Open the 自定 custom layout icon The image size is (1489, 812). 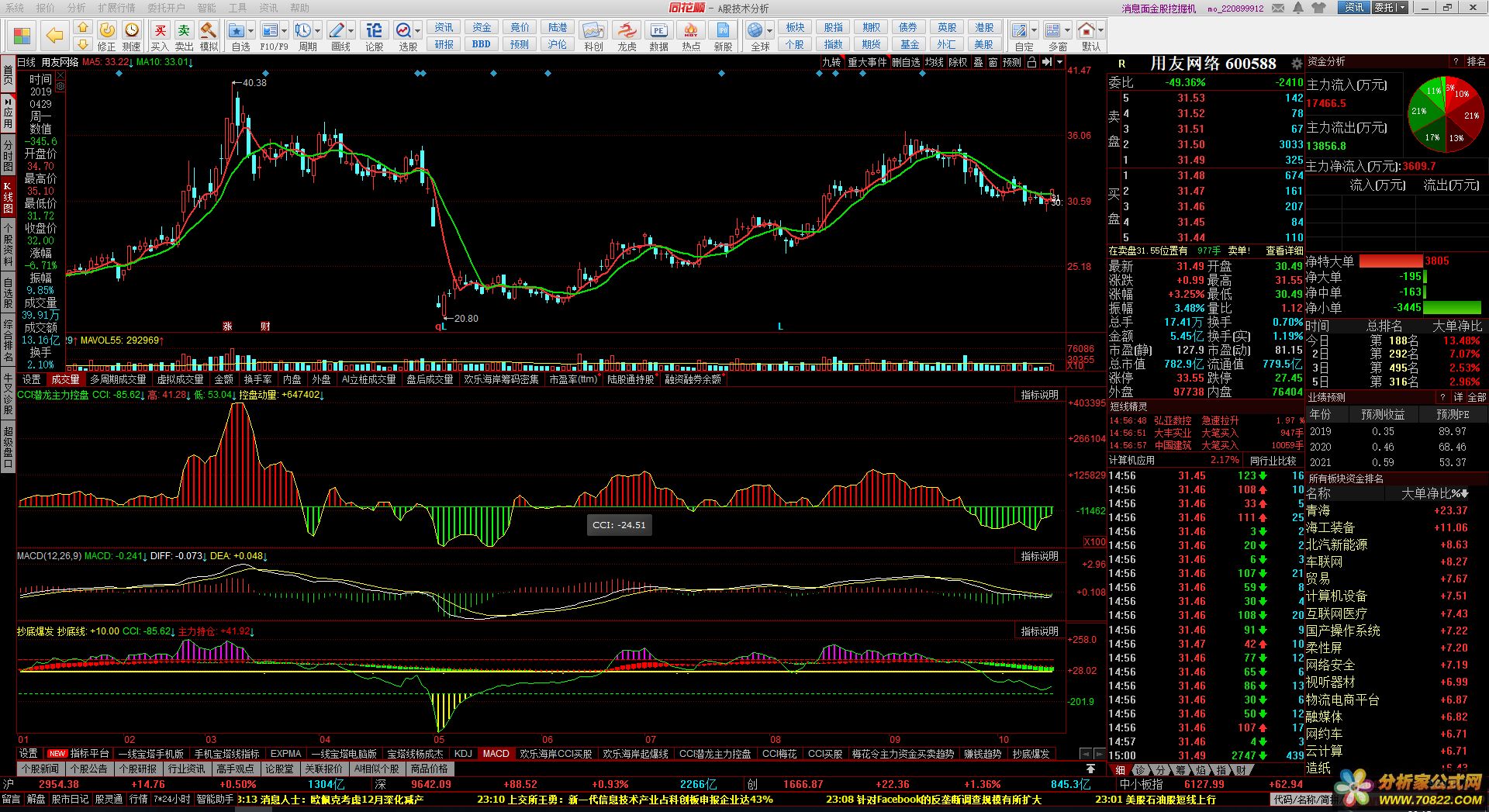point(1021,30)
